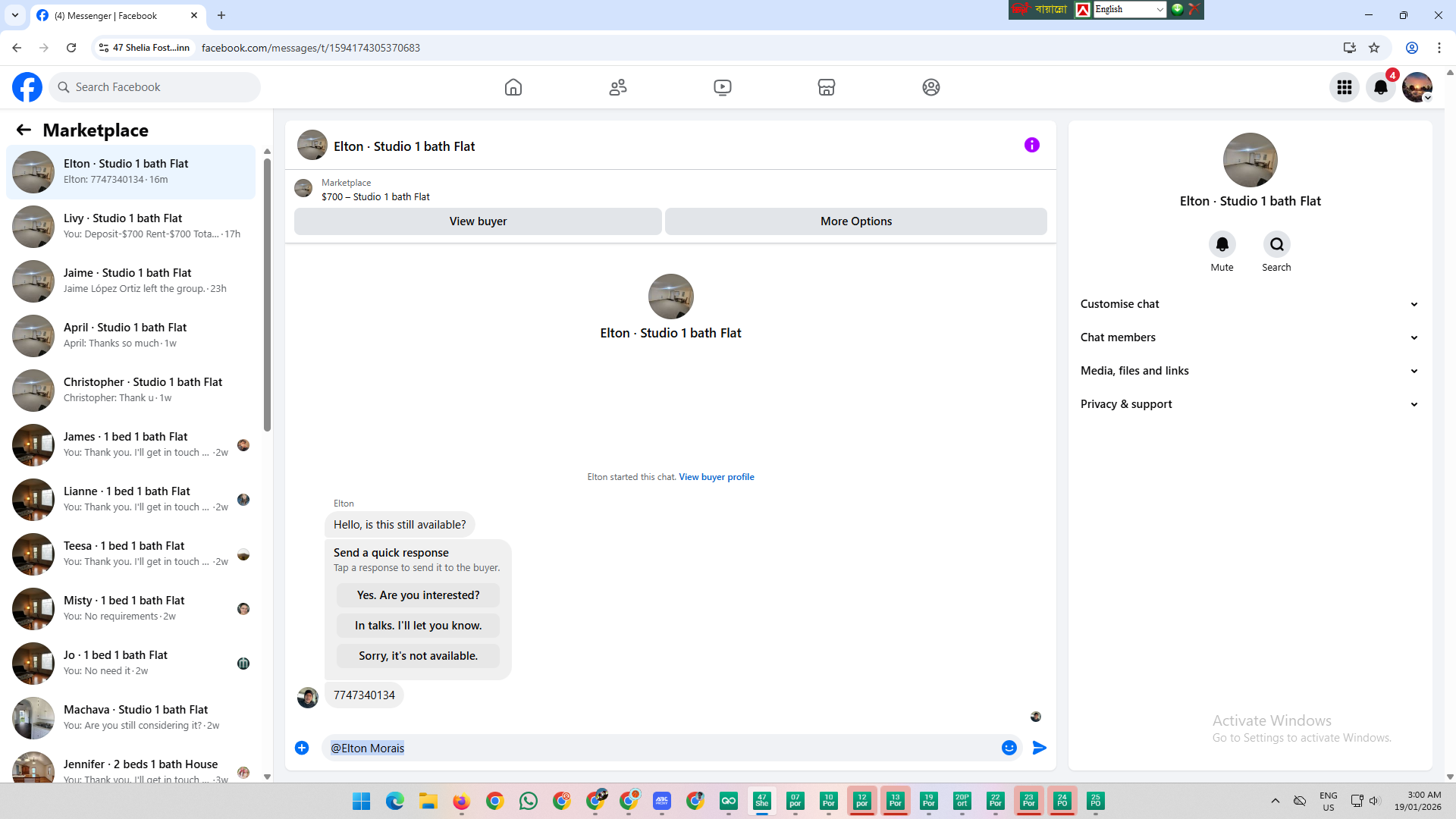Click the 7747340134 message bubble
The width and height of the screenshot is (1456, 819).
[364, 695]
